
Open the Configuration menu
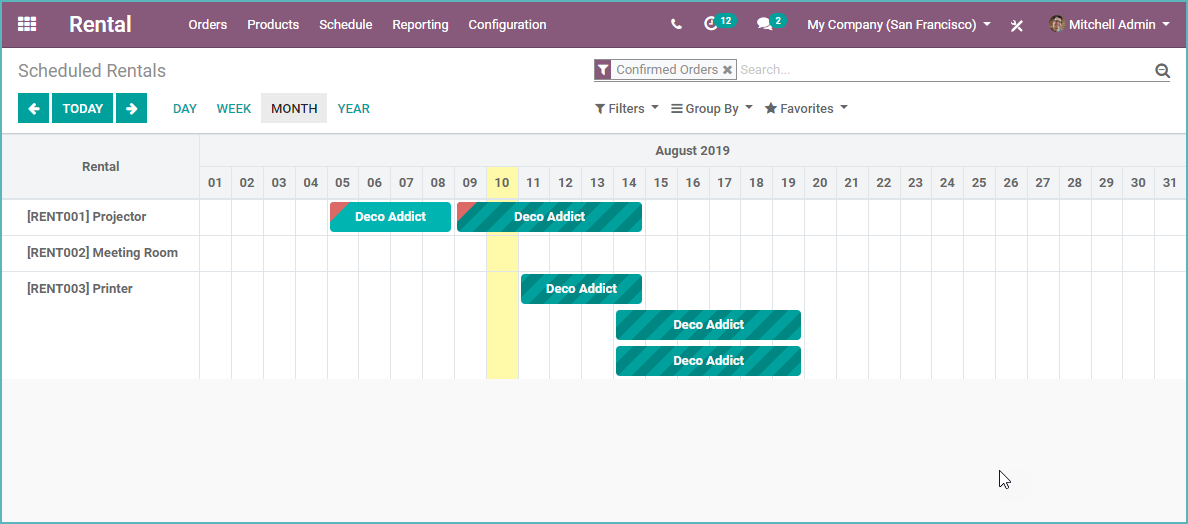click(x=507, y=25)
